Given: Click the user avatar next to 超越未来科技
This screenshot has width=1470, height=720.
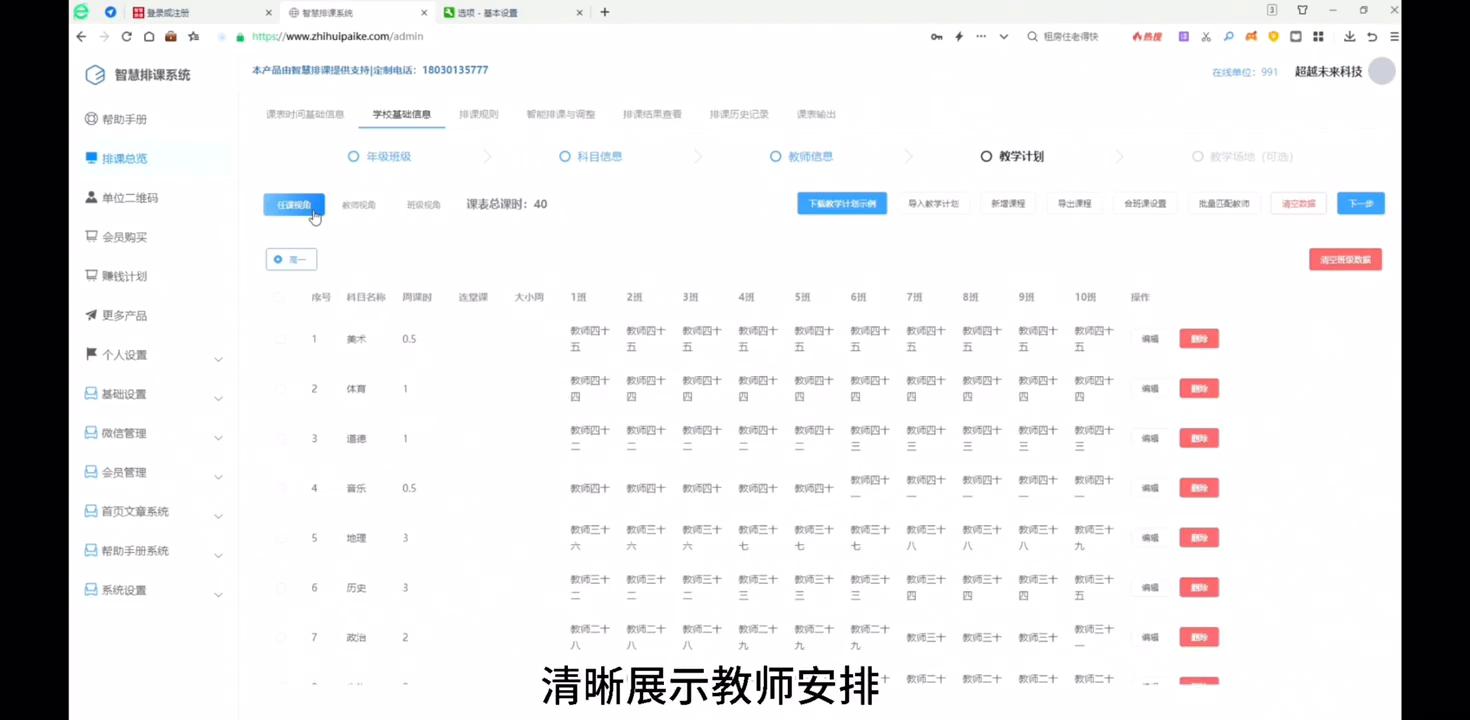Looking at the screenshot, I should (x=1381, y=71).
